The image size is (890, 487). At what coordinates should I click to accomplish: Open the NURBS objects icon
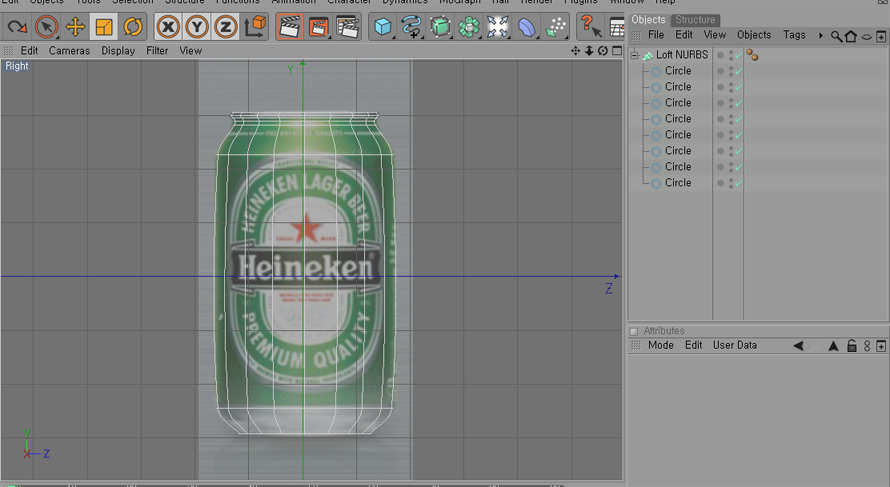(440, 27)
